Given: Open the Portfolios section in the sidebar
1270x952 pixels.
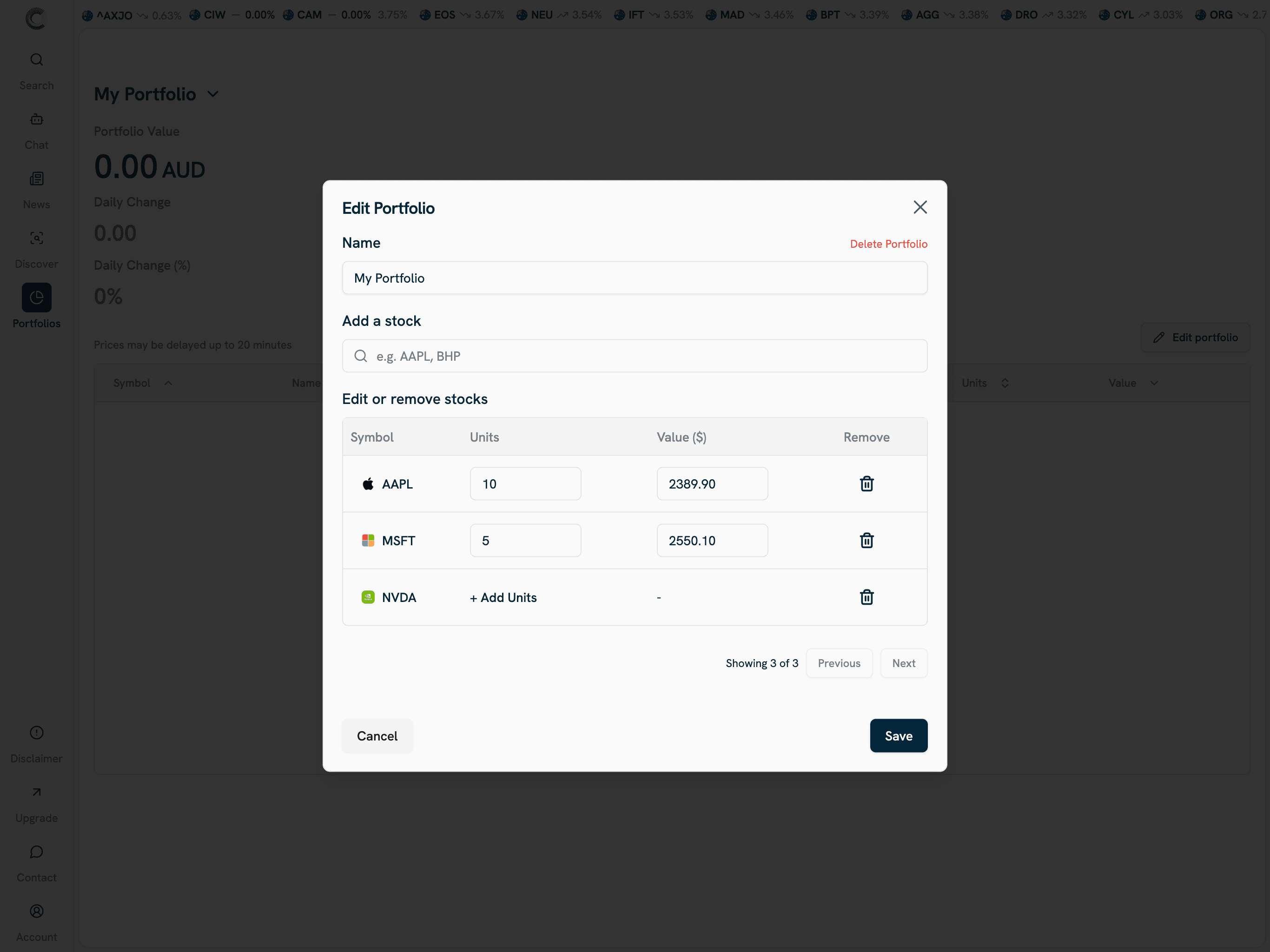Looking at the screenshot, I should [36, 297].
